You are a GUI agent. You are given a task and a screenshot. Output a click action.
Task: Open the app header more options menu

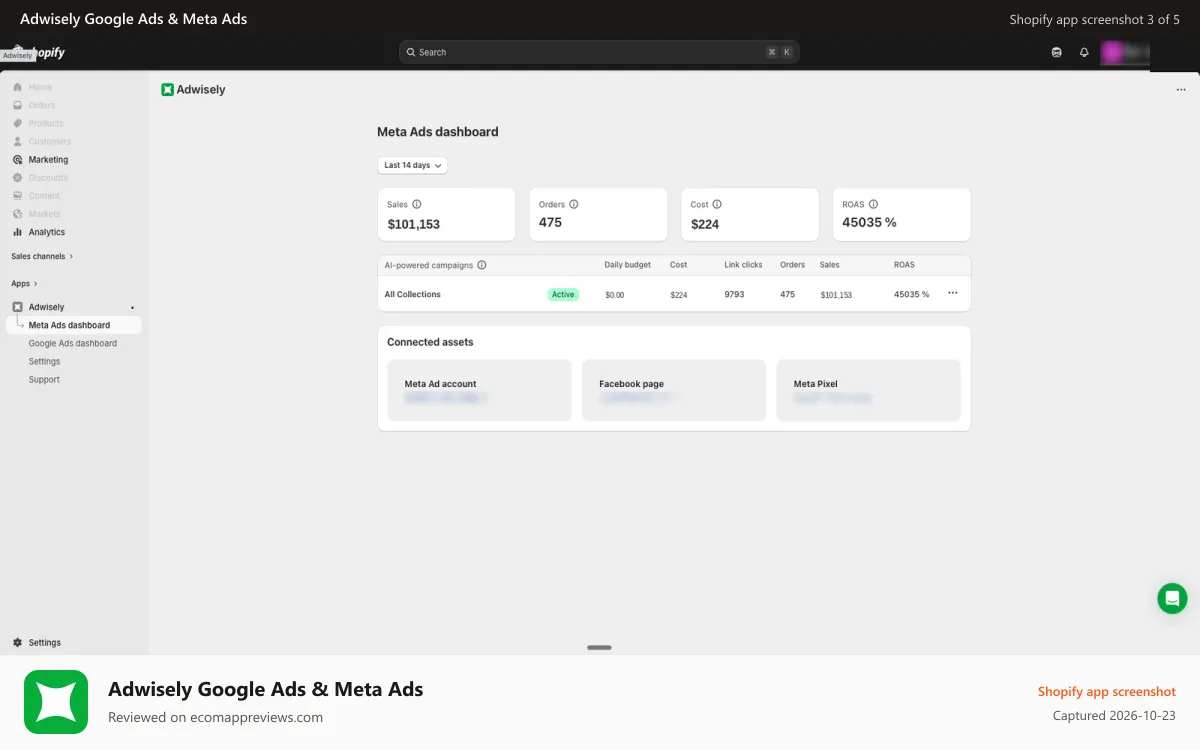click(x=1181, y=90)
